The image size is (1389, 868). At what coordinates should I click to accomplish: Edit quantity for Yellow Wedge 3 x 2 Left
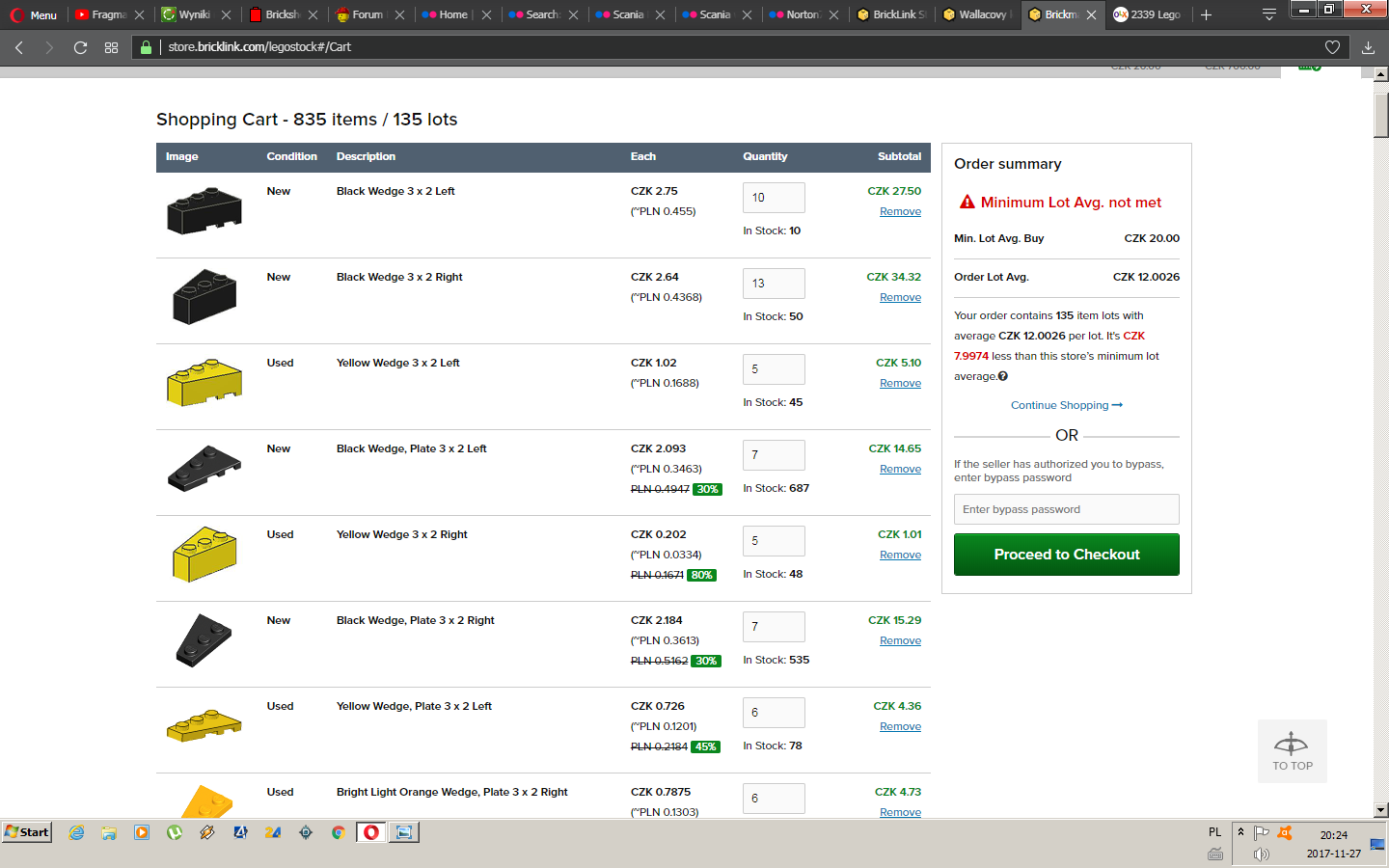tap(774, 369)
